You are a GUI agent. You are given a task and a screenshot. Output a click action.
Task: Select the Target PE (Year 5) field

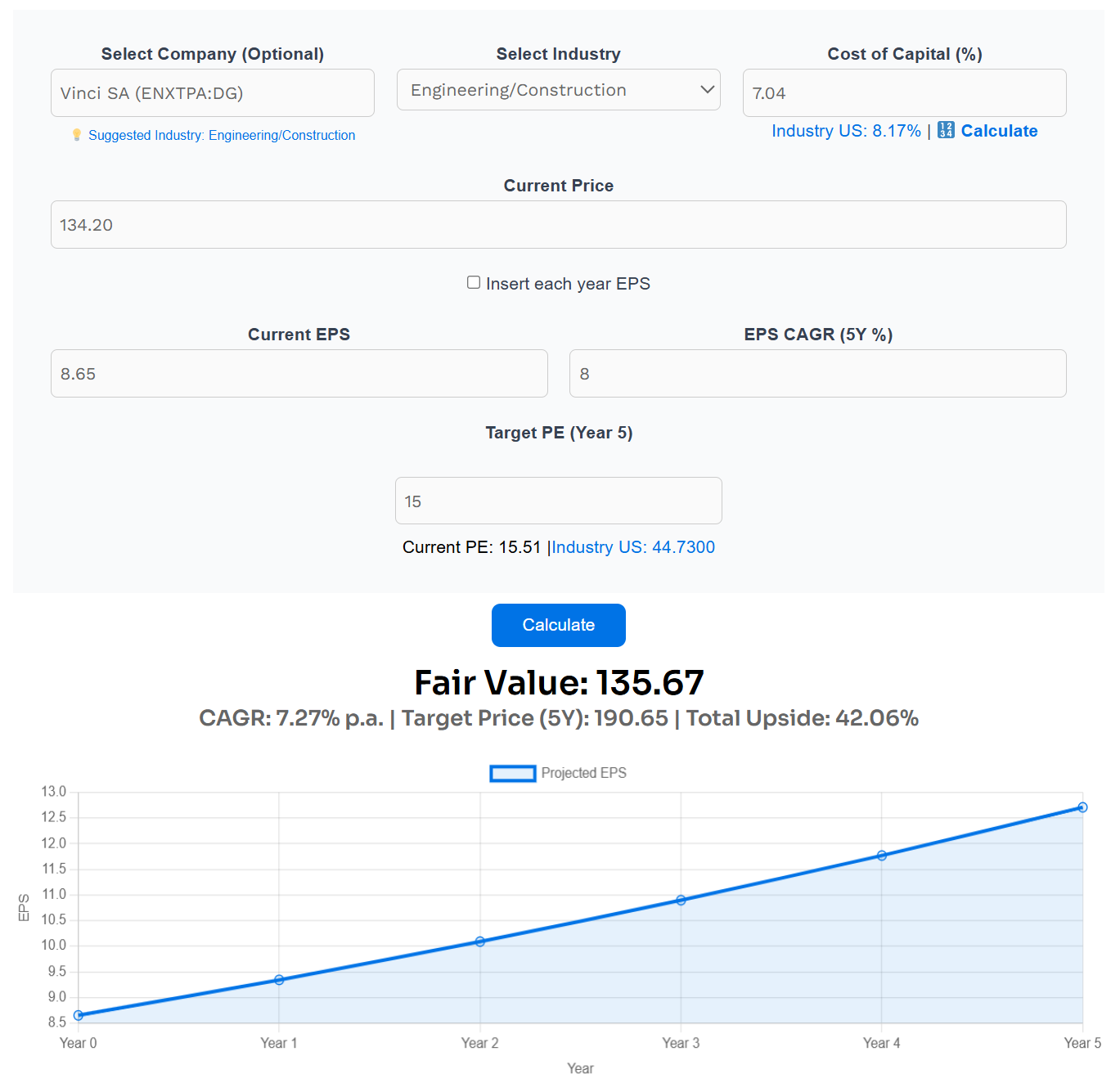[559, 501]
